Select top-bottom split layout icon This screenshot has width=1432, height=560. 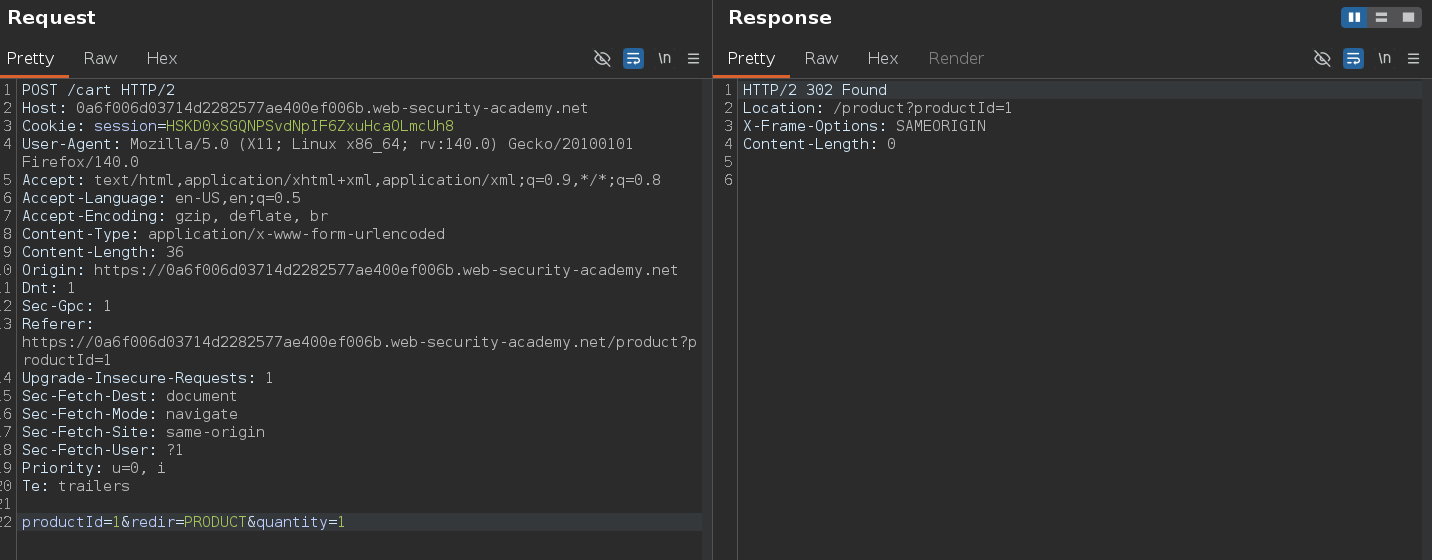click(x=1381, y=17)
